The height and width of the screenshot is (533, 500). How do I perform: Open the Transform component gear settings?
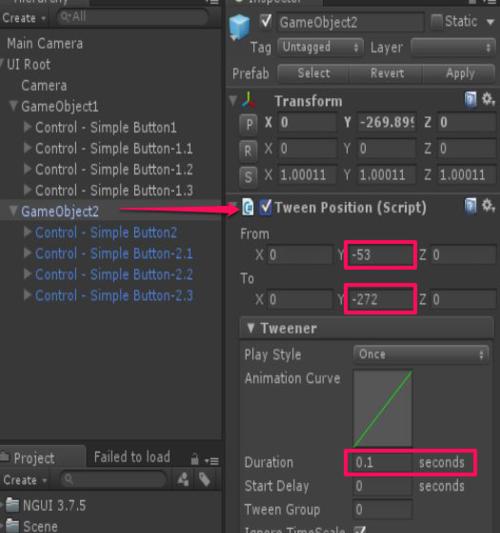pos(488,99)
